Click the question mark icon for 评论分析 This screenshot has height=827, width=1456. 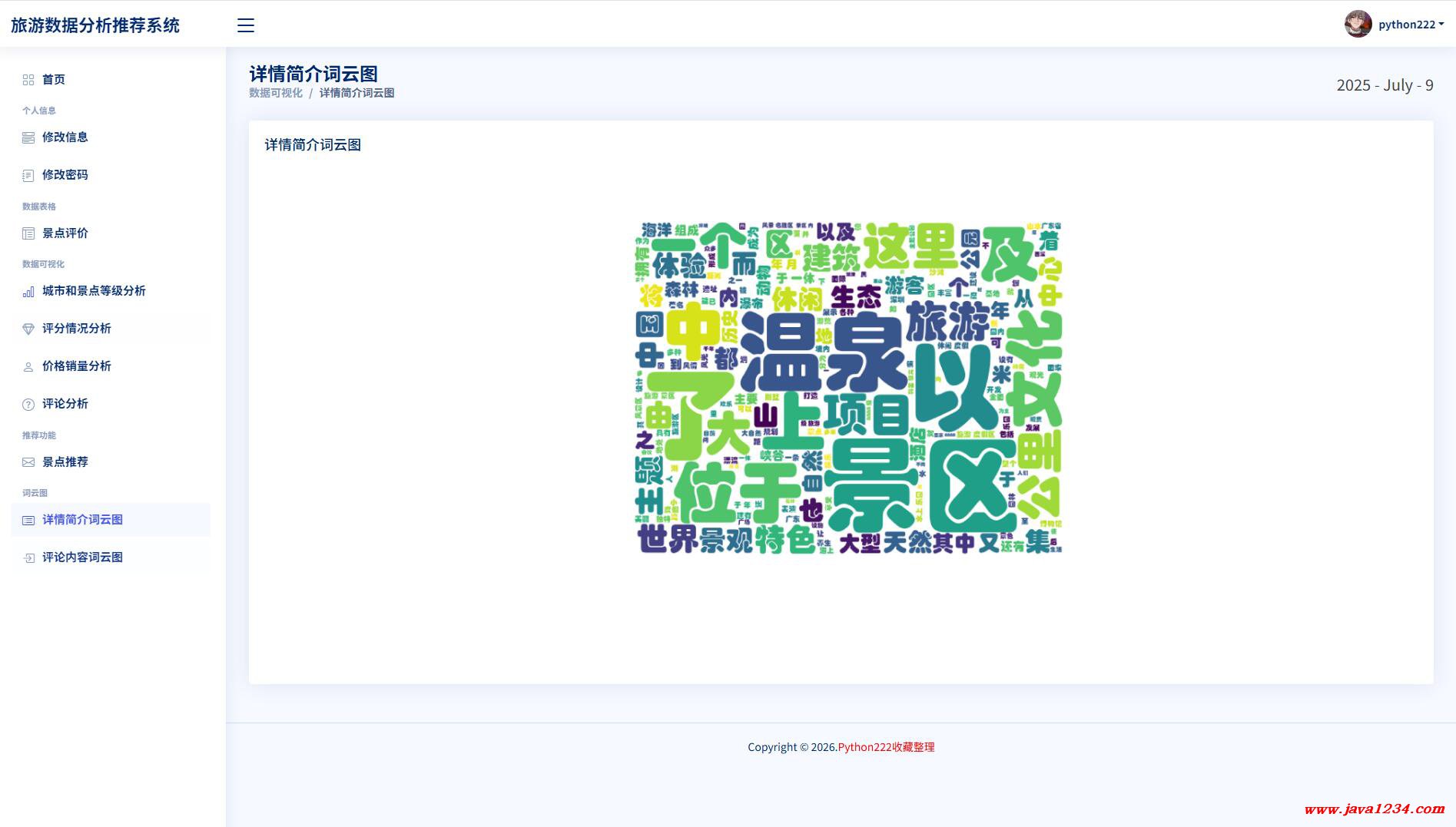point(28,404)
